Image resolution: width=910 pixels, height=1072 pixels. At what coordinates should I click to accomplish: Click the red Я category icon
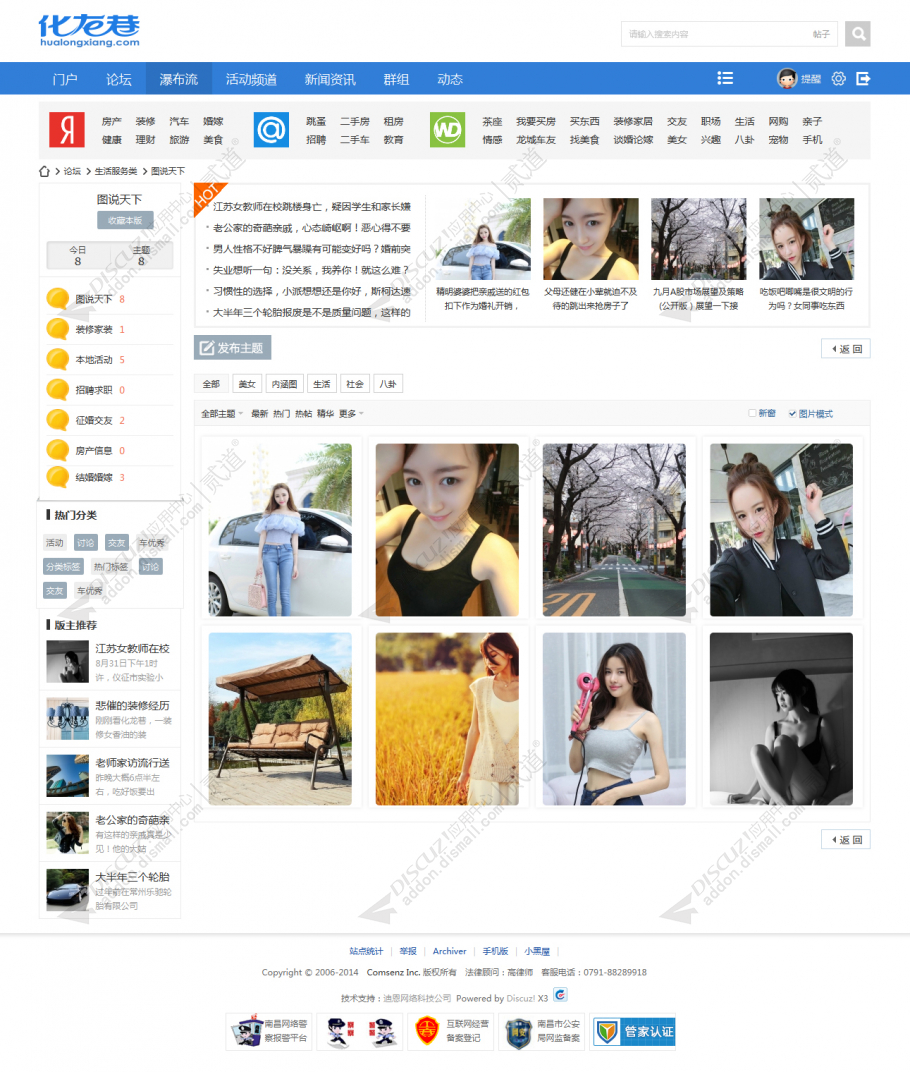67,130
